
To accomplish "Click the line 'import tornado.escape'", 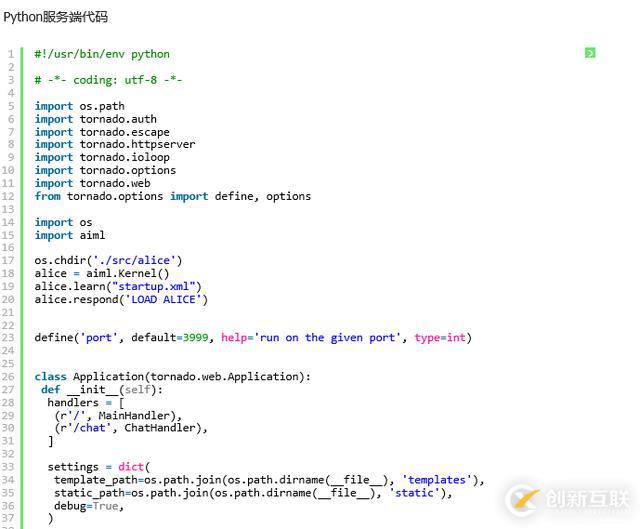I will click(x=102, y=132).
